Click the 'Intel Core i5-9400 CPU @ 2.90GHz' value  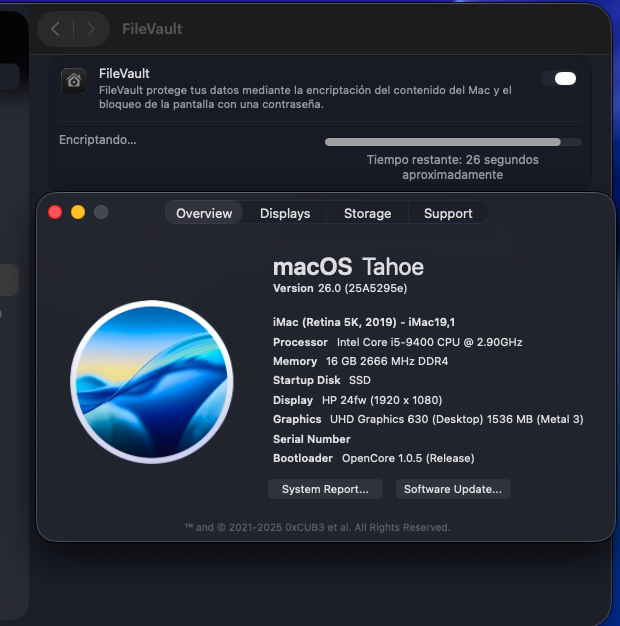(x=430, y=342)
